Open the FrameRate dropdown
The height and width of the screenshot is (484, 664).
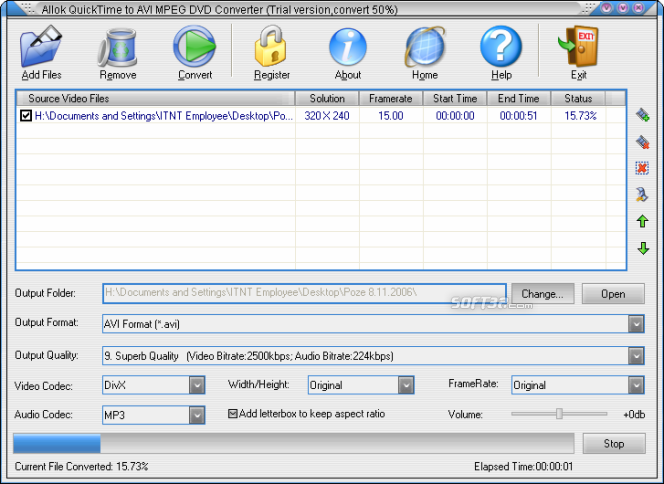click(636, 385)
